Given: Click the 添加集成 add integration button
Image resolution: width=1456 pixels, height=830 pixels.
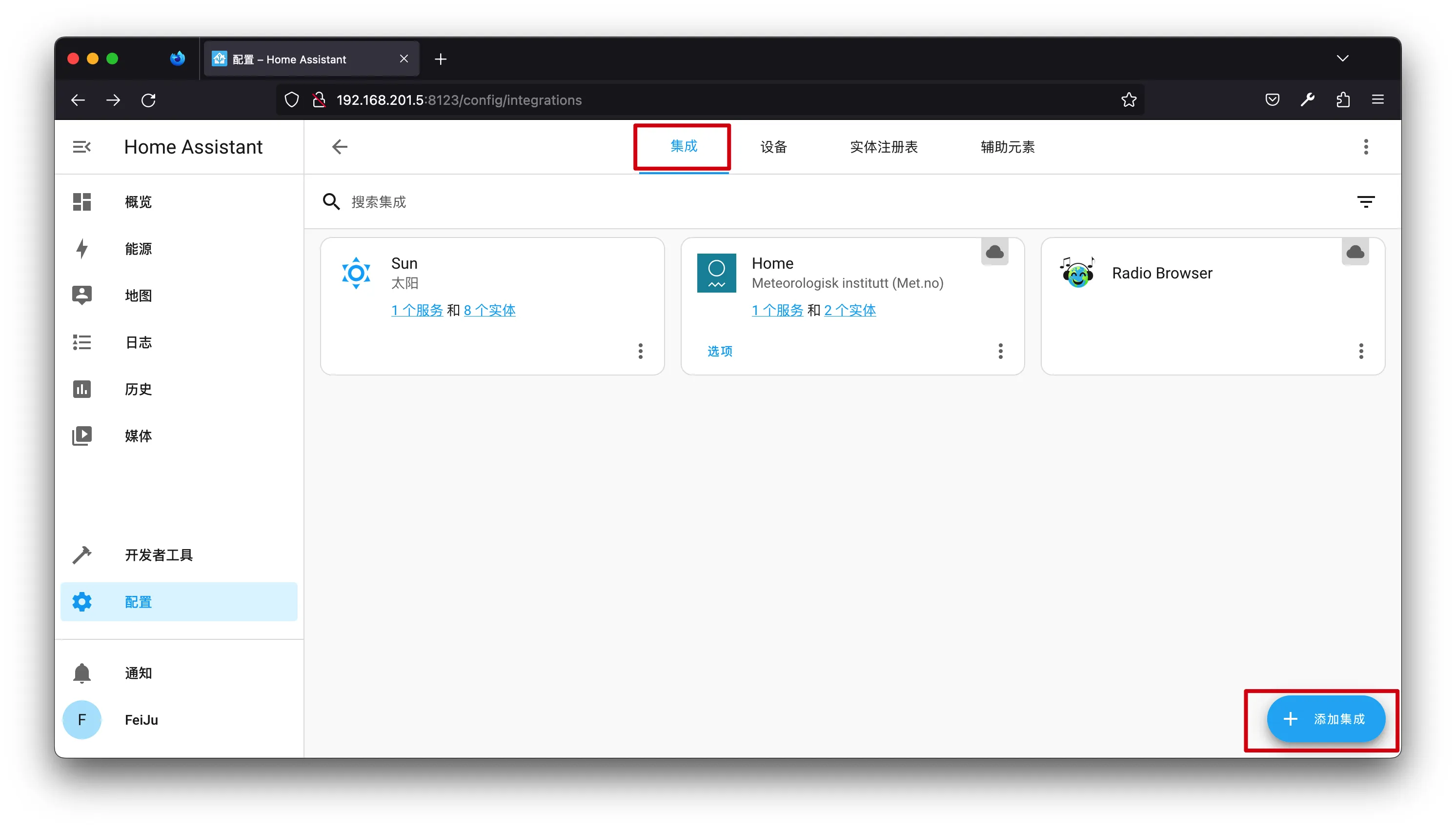Looking at the screenshot, I should [1325, 719].
